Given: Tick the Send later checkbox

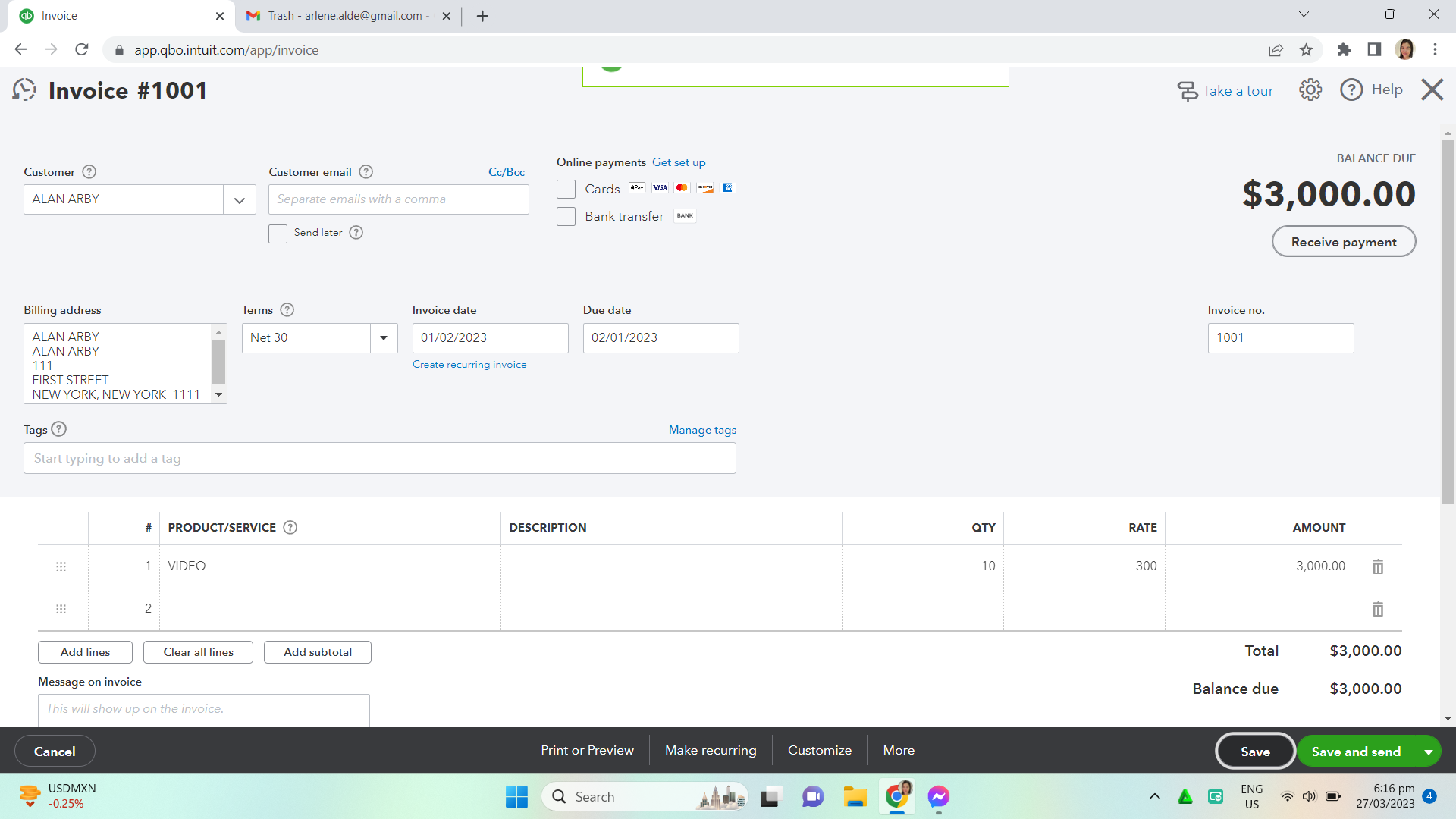Looking at the screenshot, I should [x=278, y=234].
